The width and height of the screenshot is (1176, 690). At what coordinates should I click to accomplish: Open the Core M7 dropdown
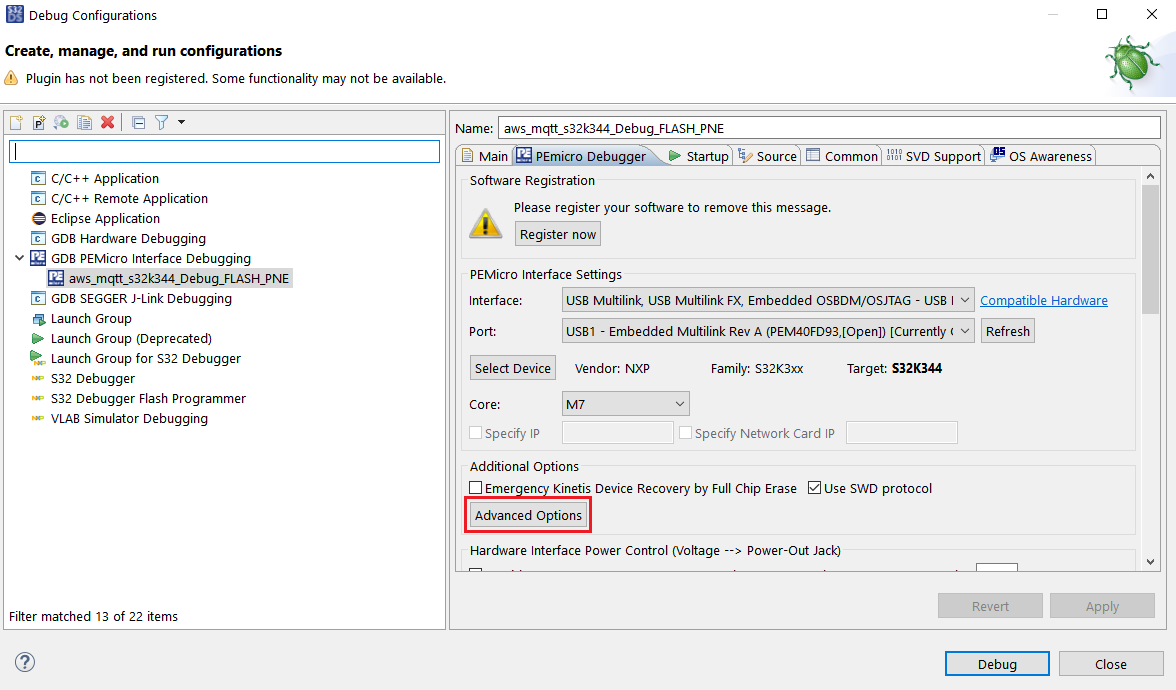[626, 404]
